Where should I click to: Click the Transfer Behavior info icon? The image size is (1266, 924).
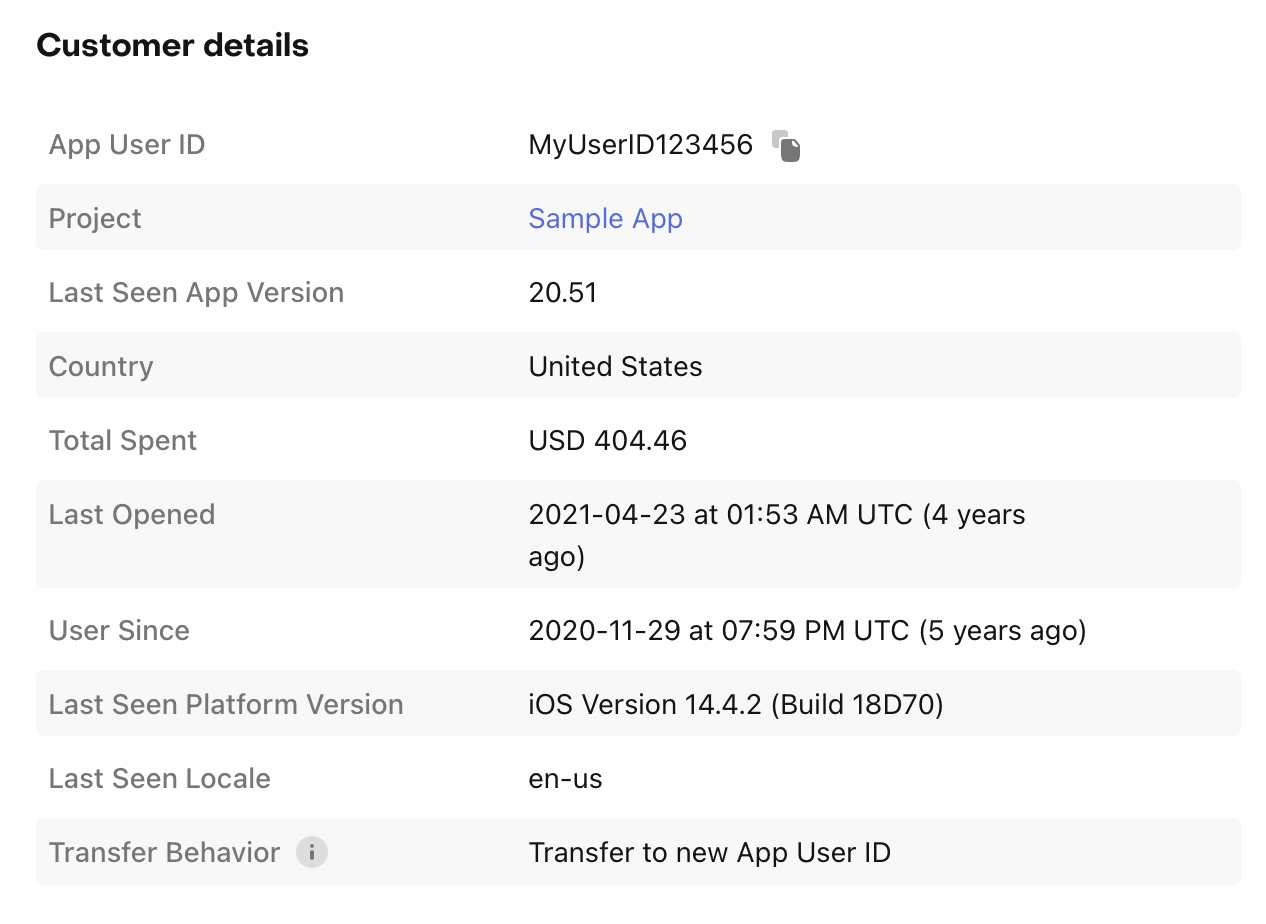[312, 853]
